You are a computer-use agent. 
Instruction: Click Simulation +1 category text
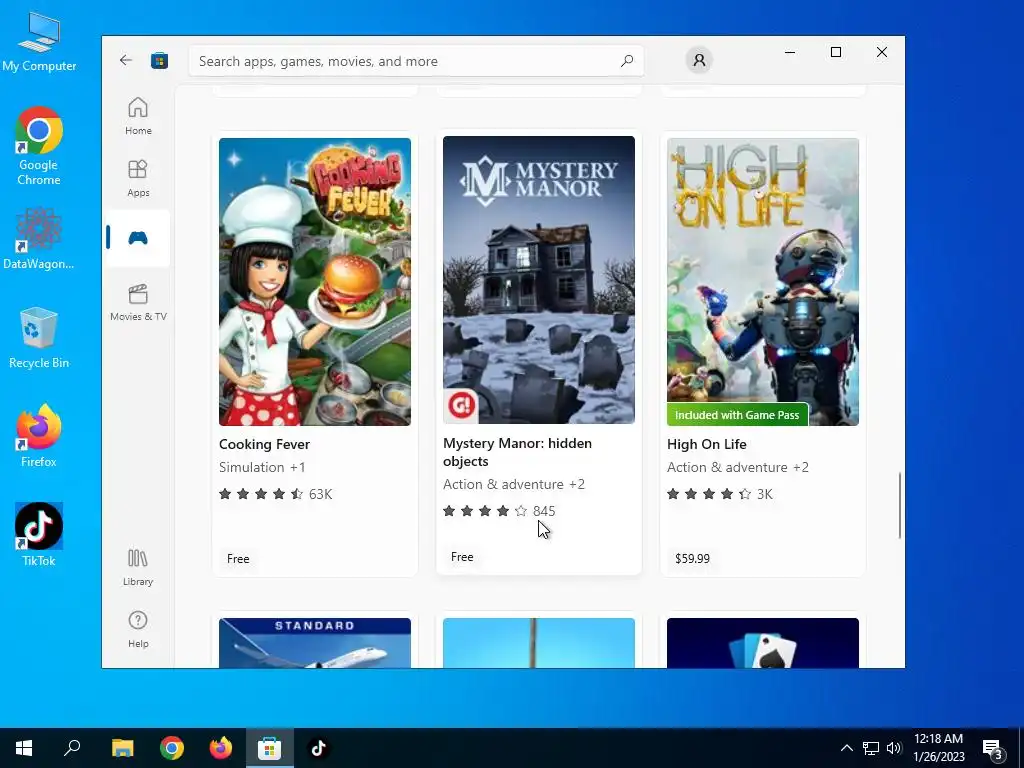point(262,467)
